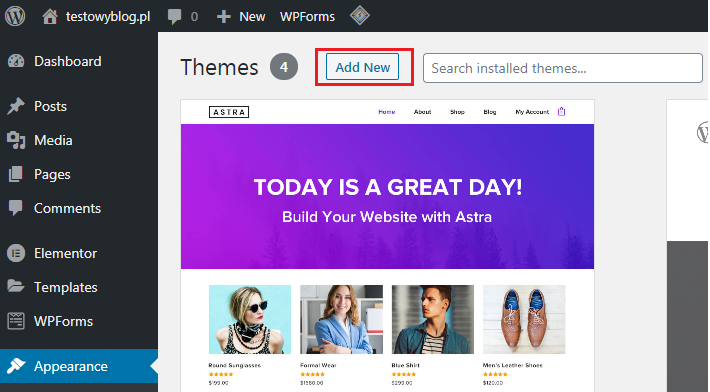Open the Templates section
The height and width of the screenshot is (392, 710).
coord(66,287)
